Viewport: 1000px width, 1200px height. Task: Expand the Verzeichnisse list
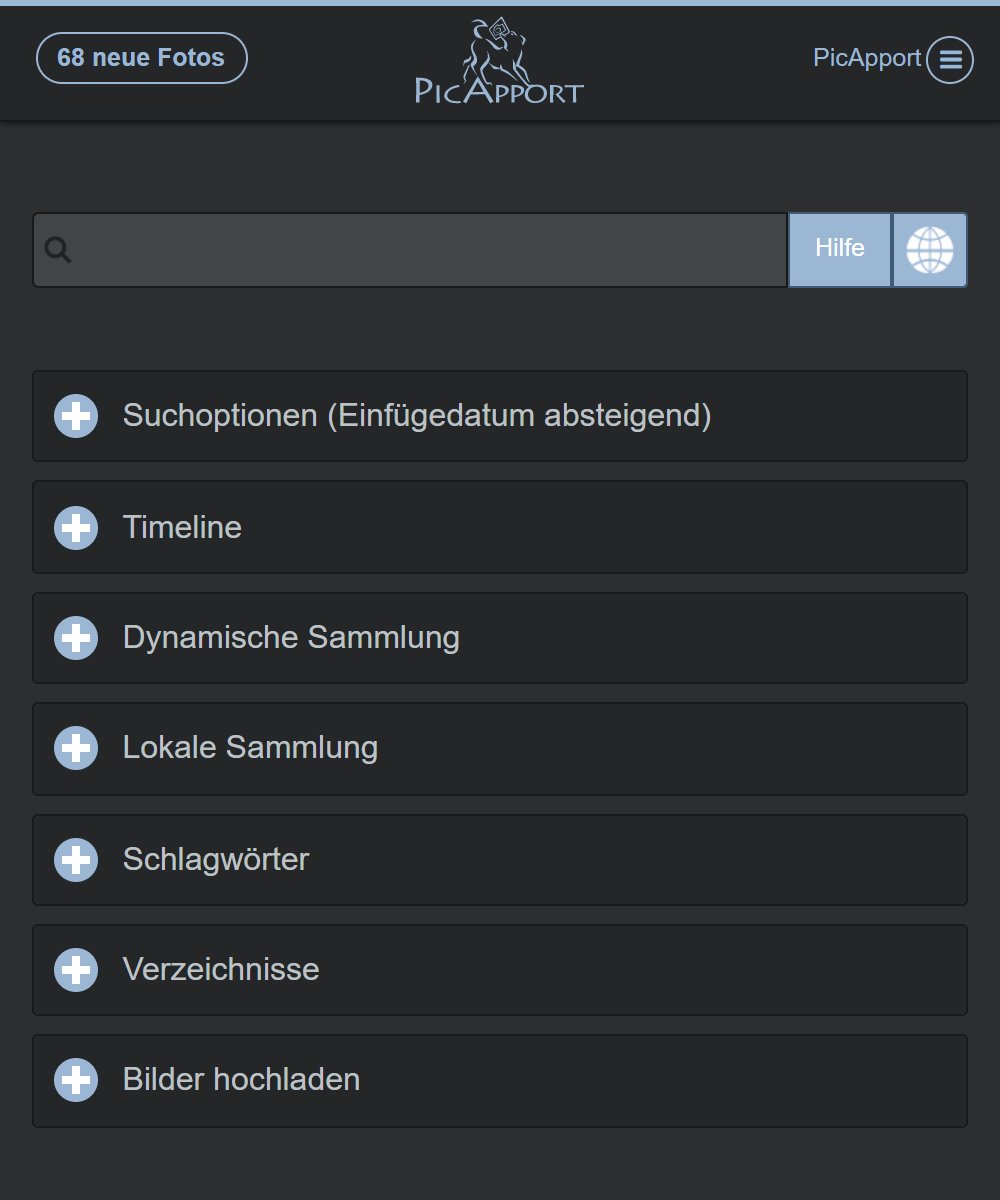click(221, 970)
